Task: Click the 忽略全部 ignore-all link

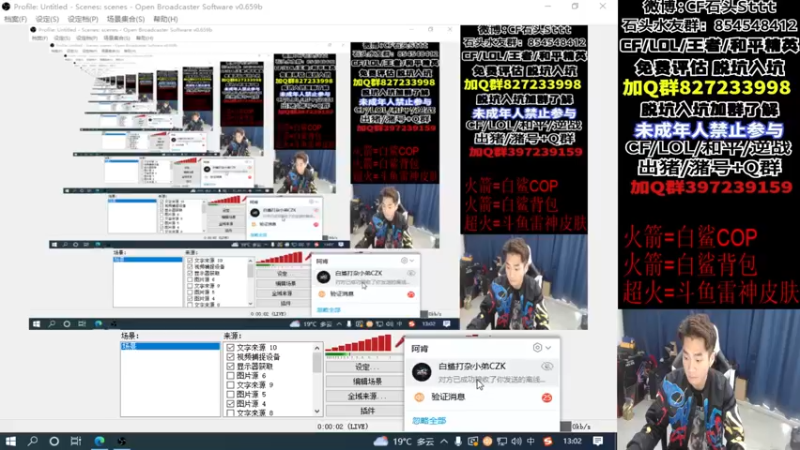Action: pos(429,420)
